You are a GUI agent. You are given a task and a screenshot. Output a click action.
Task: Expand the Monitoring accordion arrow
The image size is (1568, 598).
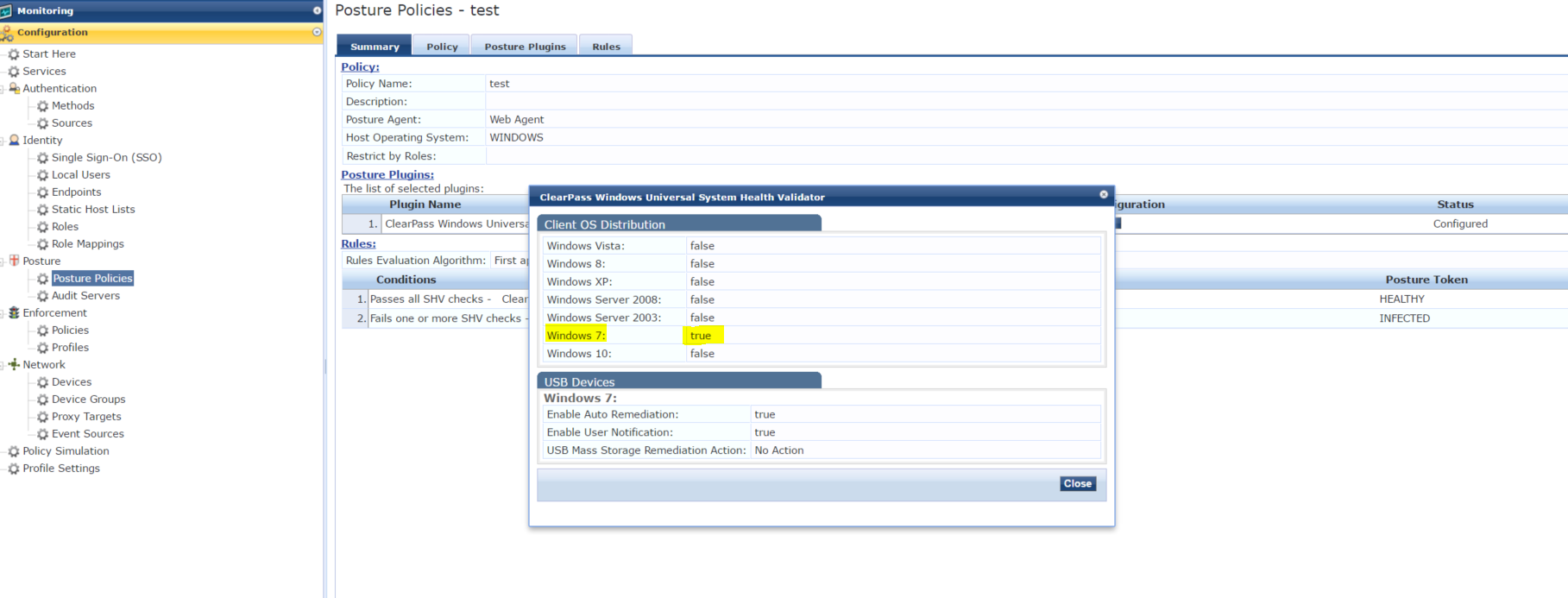tap(317, 10)
